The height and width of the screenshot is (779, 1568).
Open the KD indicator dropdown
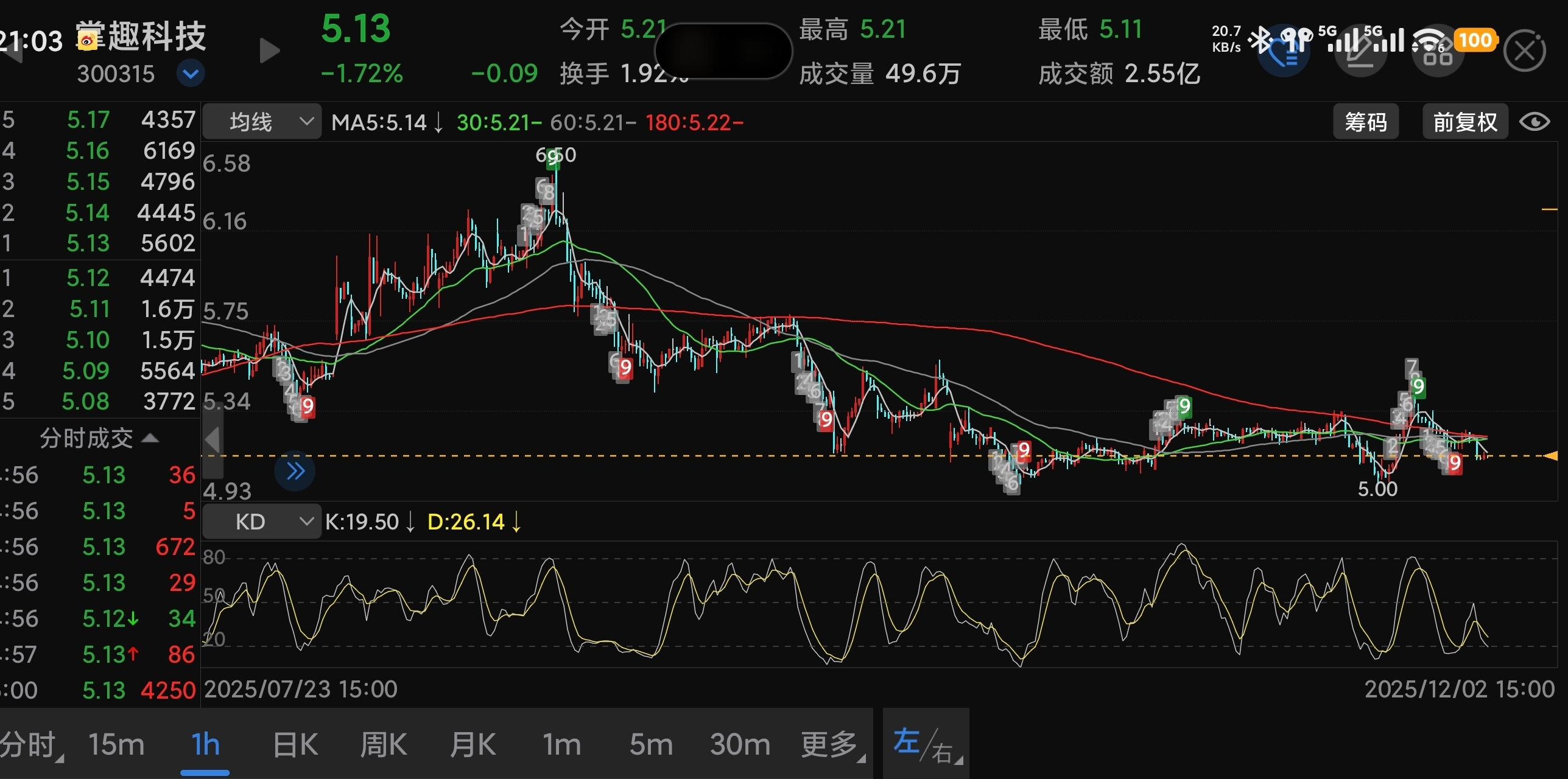click(262, 522)
